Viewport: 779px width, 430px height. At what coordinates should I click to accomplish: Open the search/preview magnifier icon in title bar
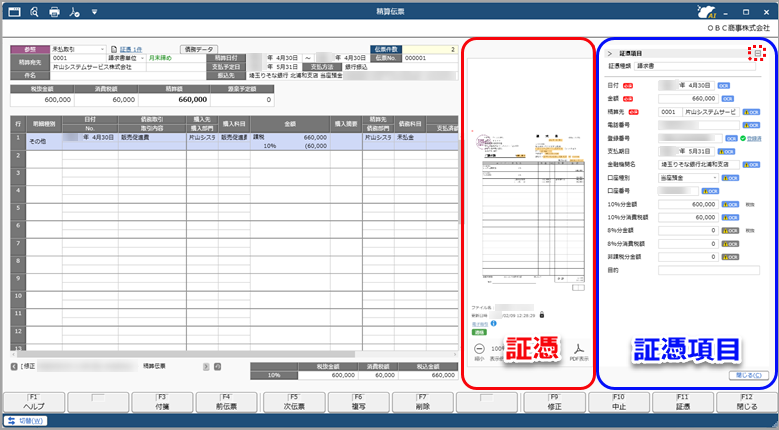coord(34,12)
